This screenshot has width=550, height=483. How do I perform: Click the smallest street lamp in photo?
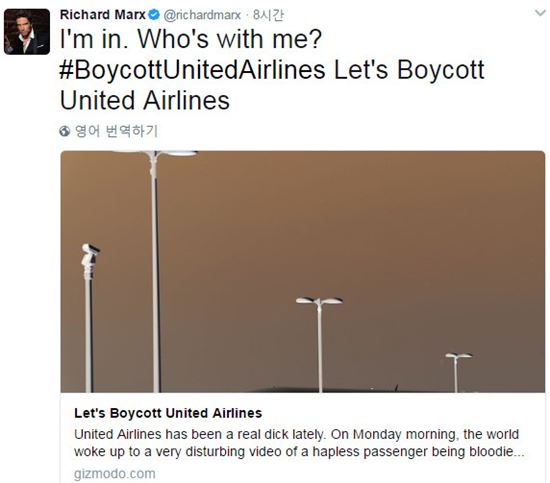[457, 373]
